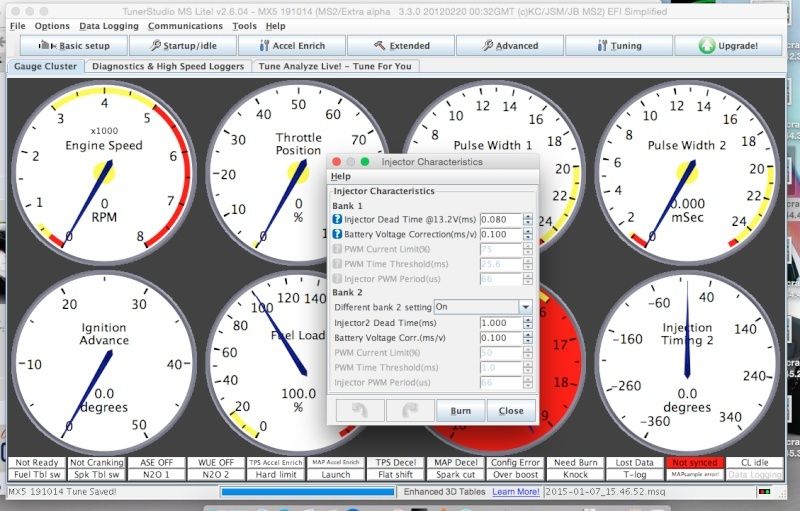
Task: Click Bank 2 Battery Voltage Corr. field
Action: coord(501,338)
